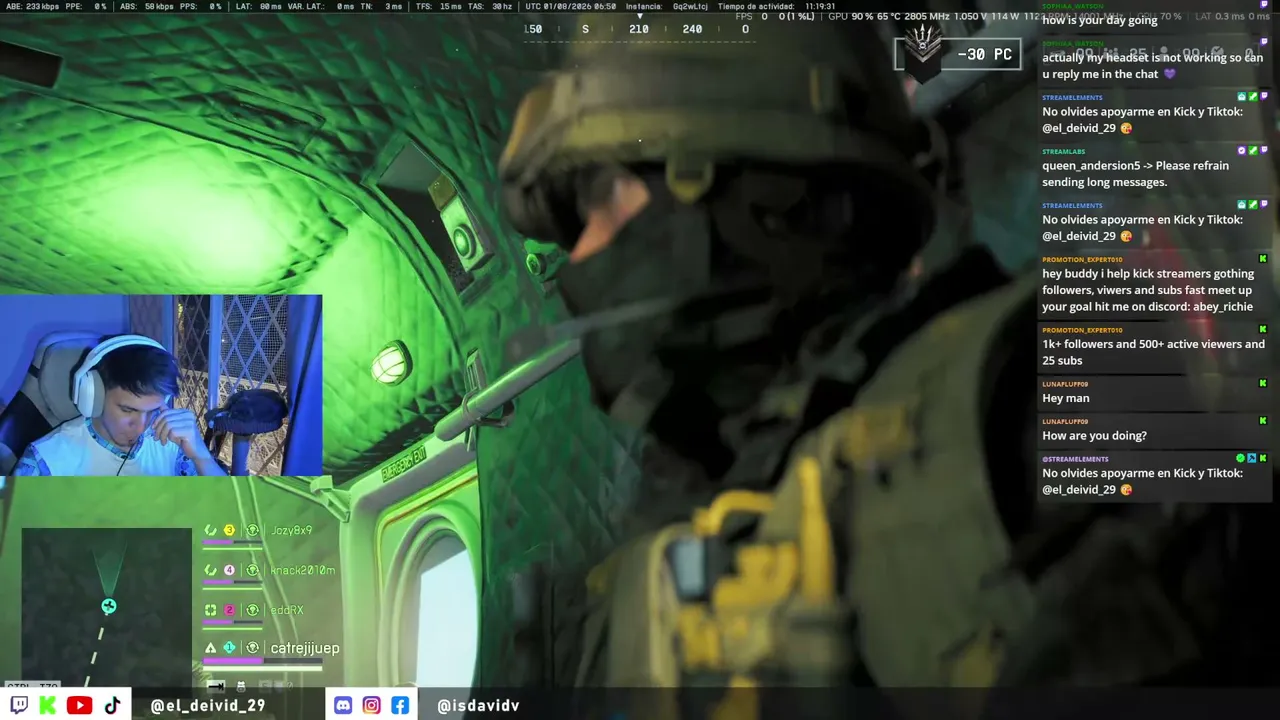The width and height of the screenshot is (1280, 720).
Task: Click the green verified badge beside @STREAMELEMENTS
Action: tap(1241, 458)
